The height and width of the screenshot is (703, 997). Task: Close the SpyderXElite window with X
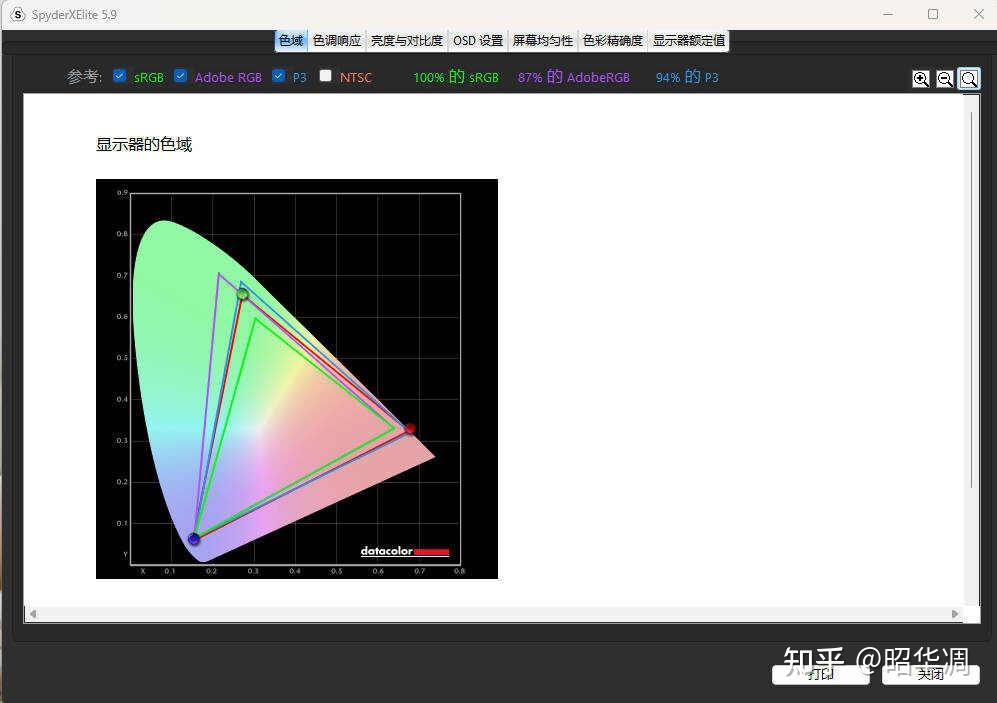tap(979, 14)
